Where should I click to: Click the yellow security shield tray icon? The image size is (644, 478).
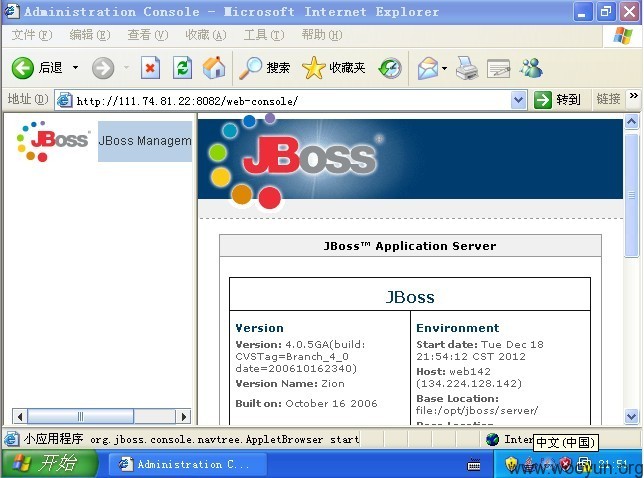click(x=511, y=464)
